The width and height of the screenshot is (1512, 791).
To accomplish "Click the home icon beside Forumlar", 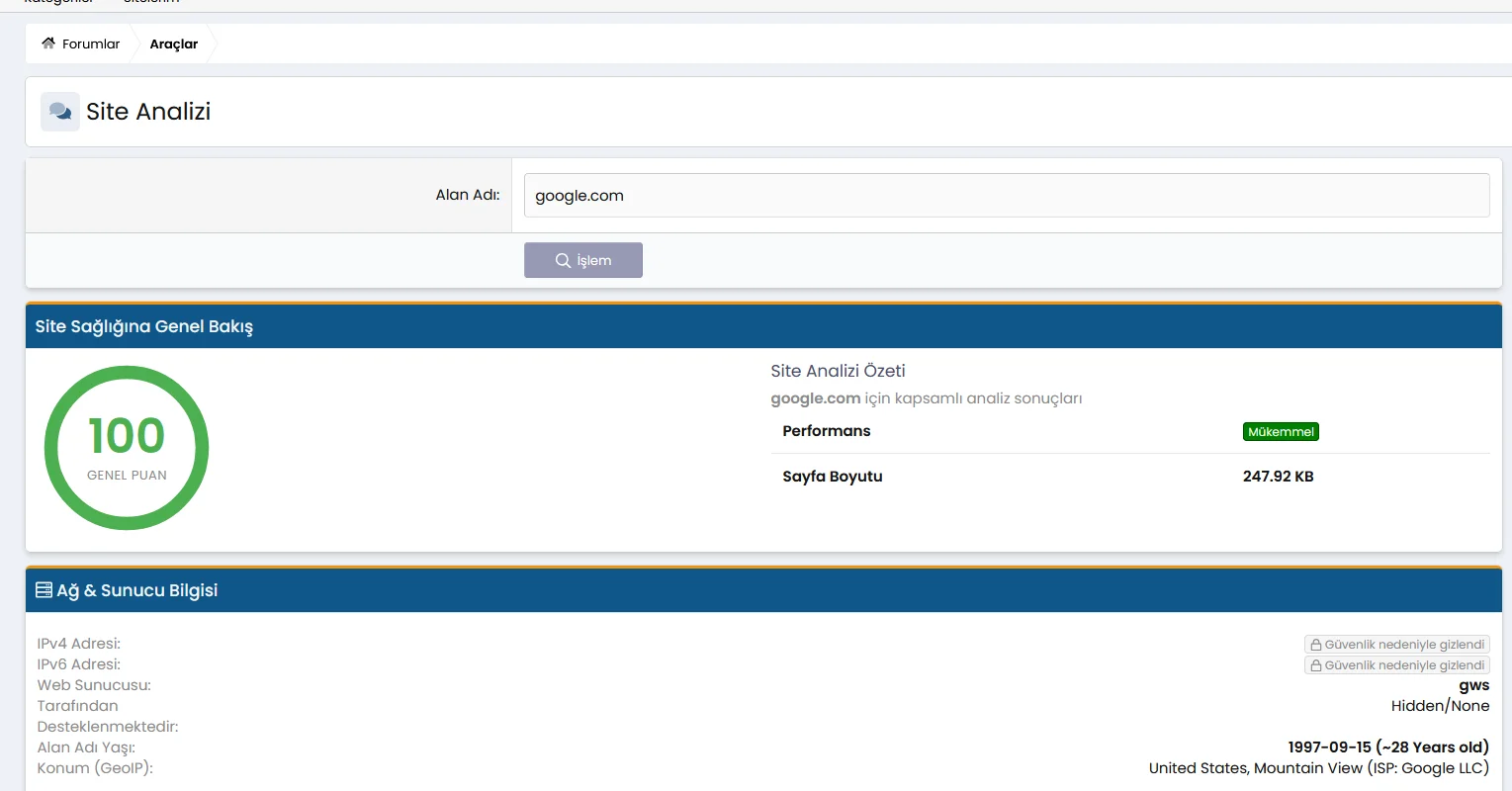I will click(x=48, y=44).
